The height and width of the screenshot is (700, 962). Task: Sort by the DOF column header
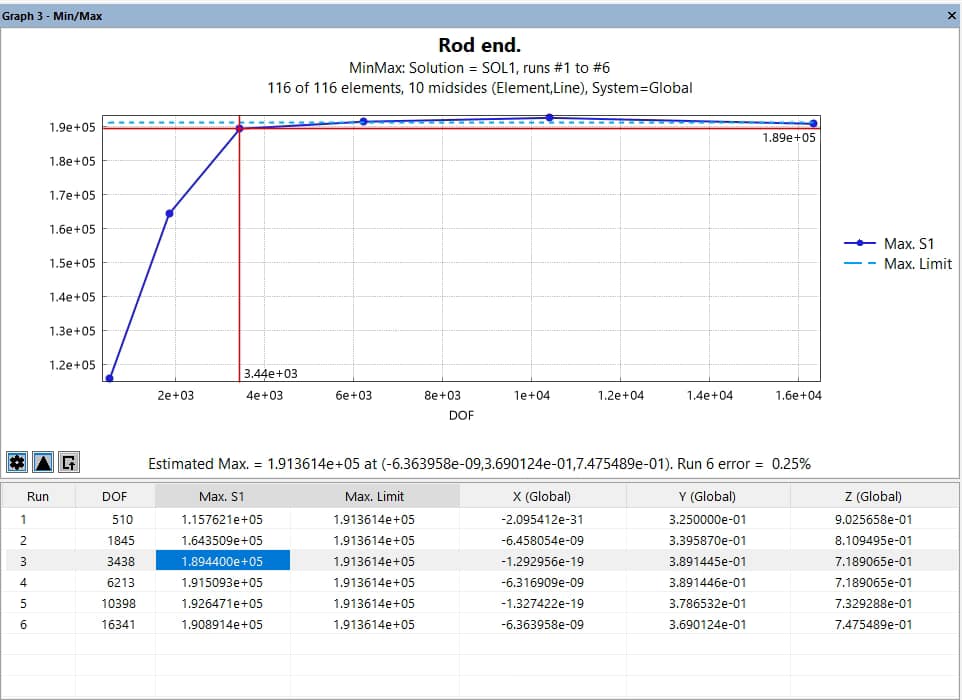(115, 496)
